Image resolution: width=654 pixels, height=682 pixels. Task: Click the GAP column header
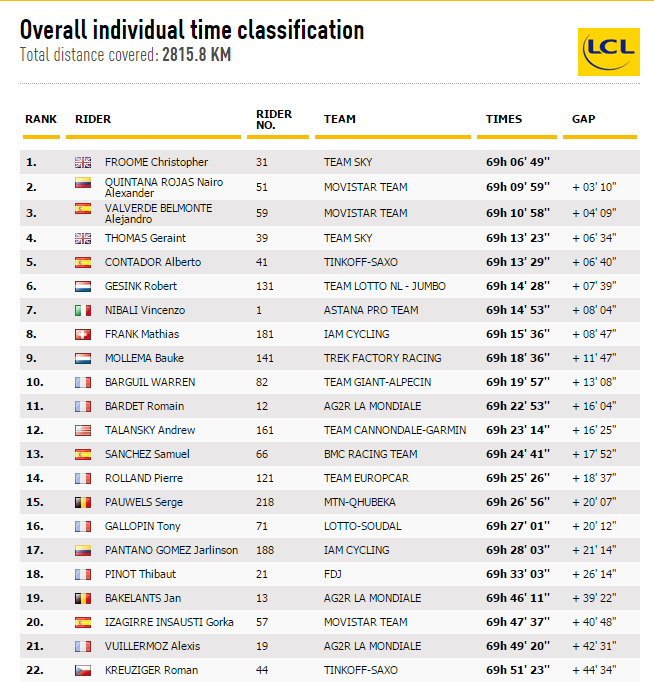click(583, 119)
